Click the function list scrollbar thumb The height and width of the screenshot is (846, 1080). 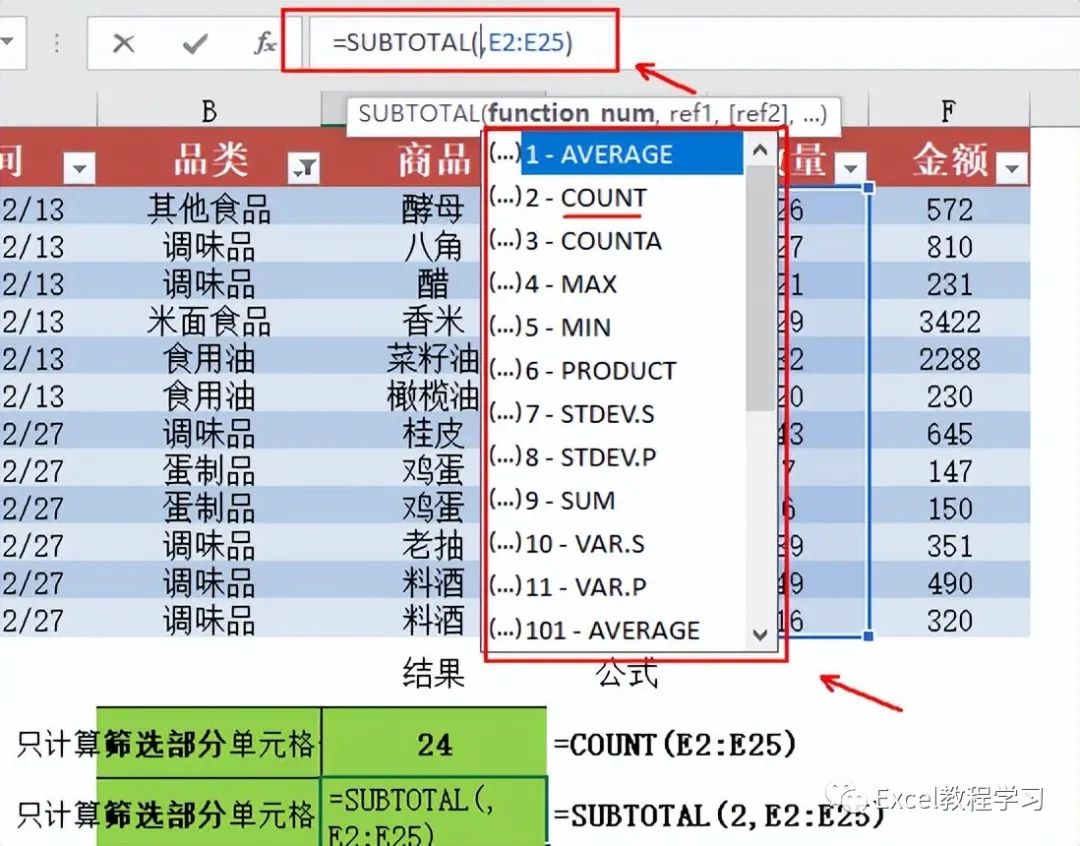[760, 288]
